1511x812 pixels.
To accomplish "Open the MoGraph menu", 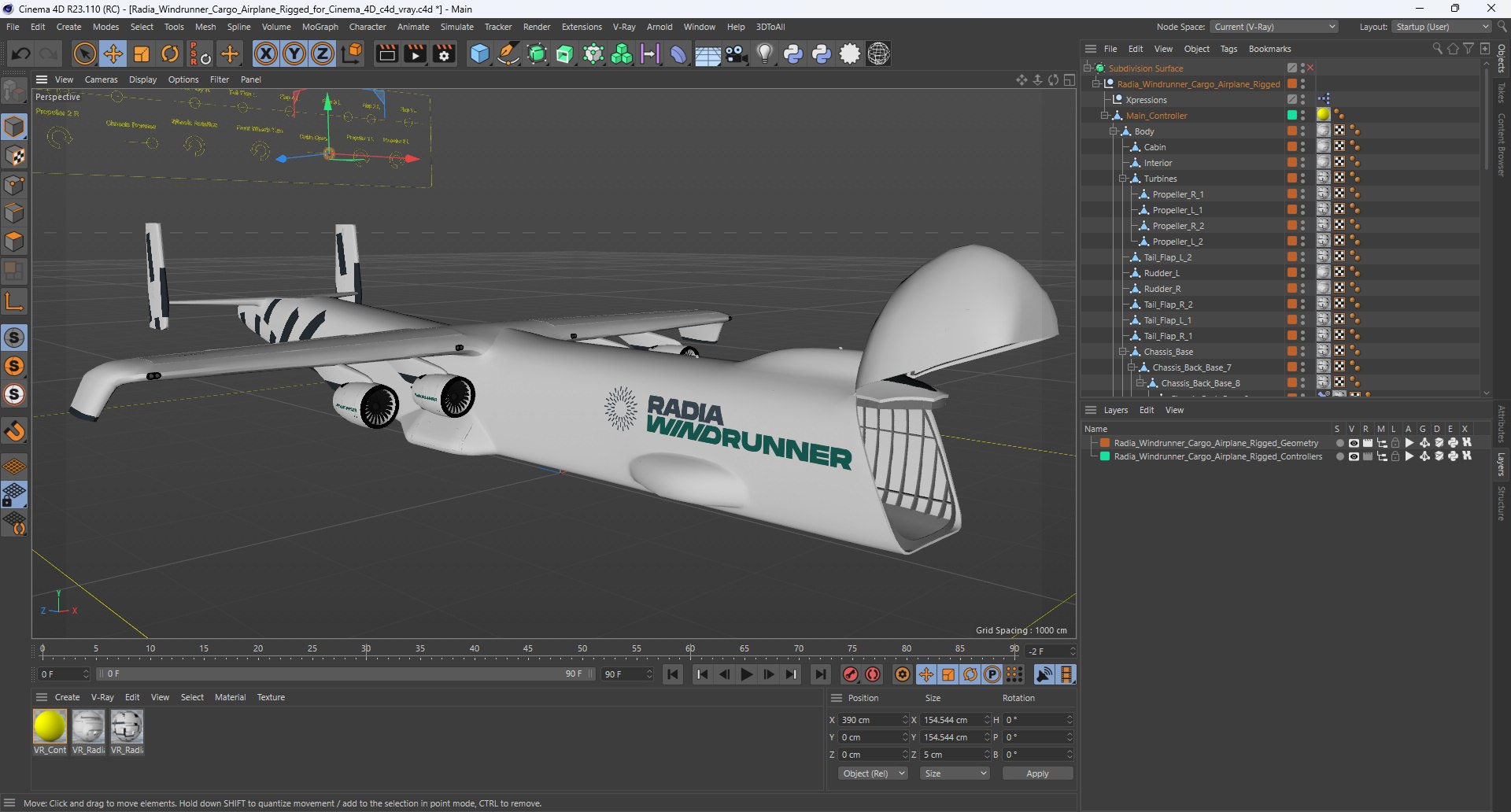I will 320,27.
